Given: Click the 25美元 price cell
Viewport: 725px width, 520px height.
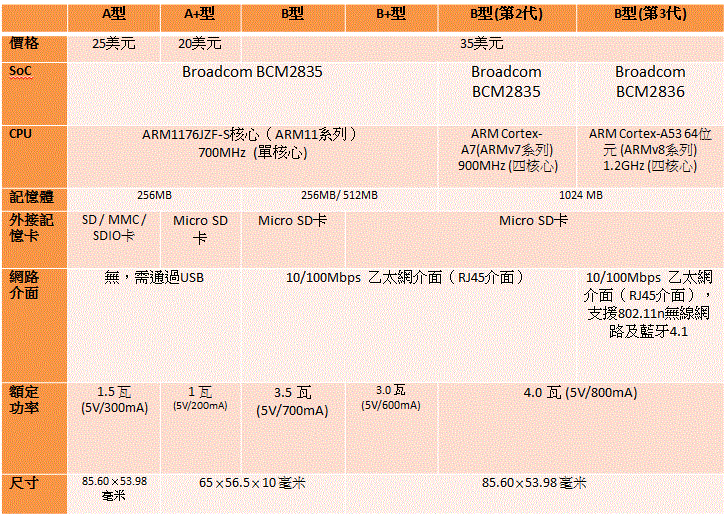Looking at the screenshot, I should 114,49.
